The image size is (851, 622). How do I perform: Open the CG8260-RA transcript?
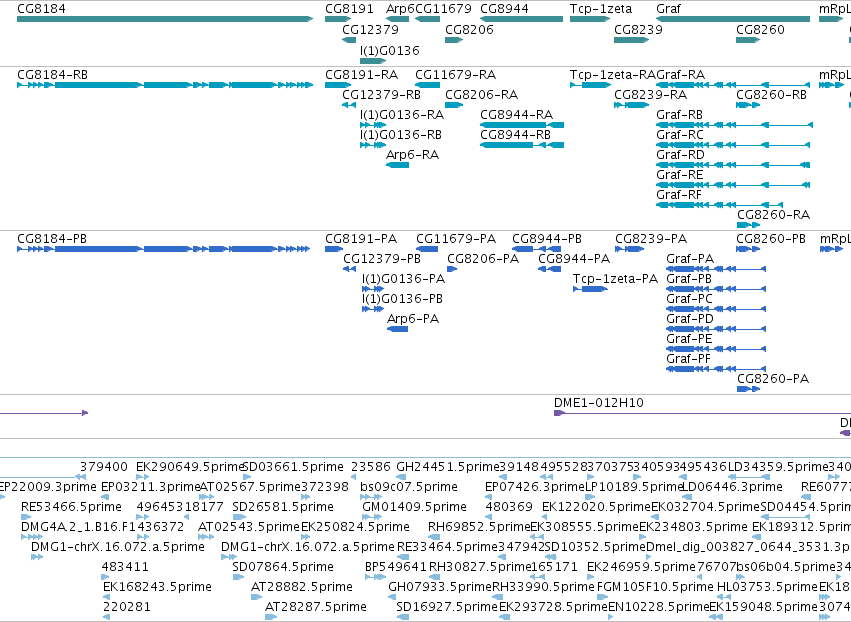[748, 225]
